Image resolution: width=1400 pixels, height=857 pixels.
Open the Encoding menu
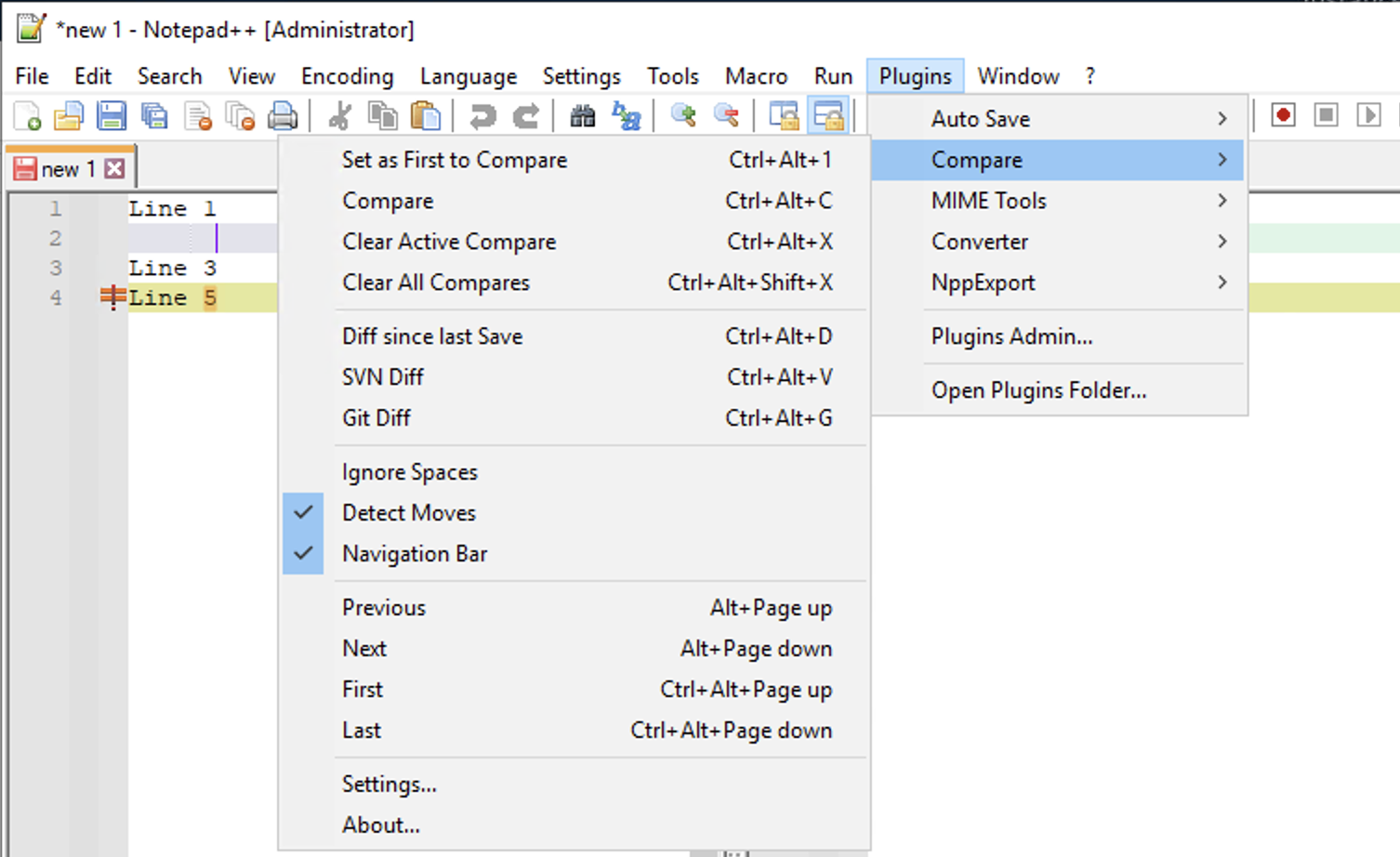(346, 75)
